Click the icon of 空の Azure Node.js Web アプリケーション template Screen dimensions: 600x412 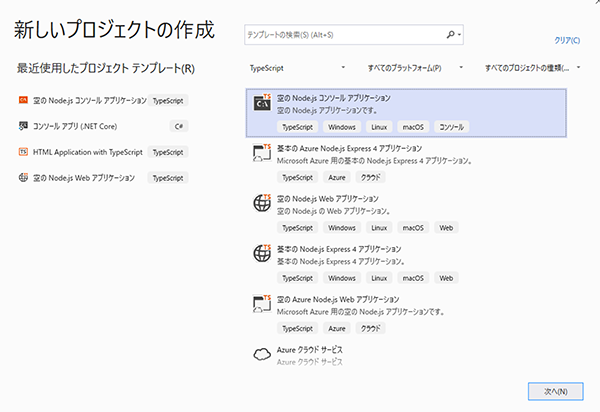262,303
